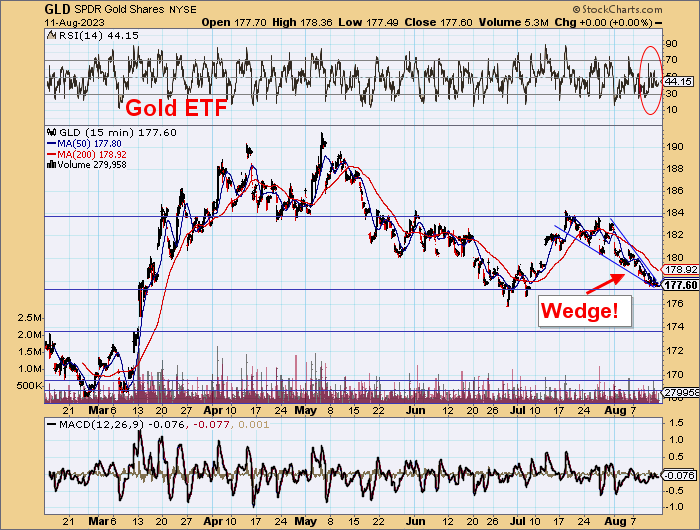Click 'Aug' on the MACD panel date axis
Viewport: 700px width, 530px height.
(615, 521)
